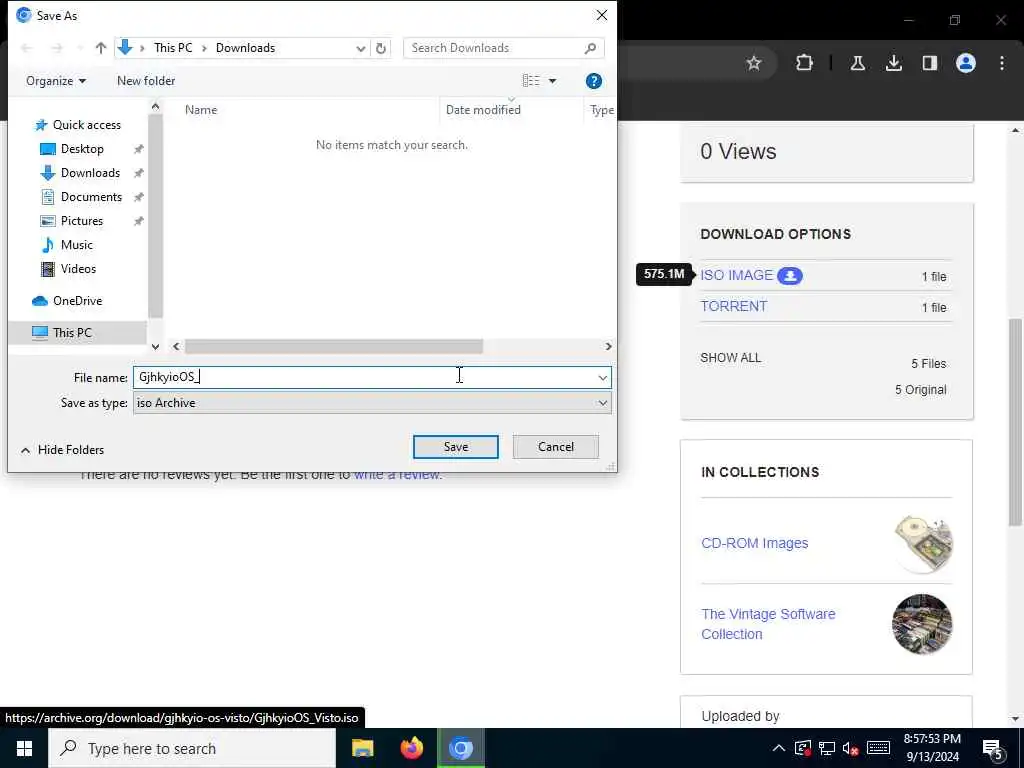Go up one folder level in dialog

[x=101, y=48]
